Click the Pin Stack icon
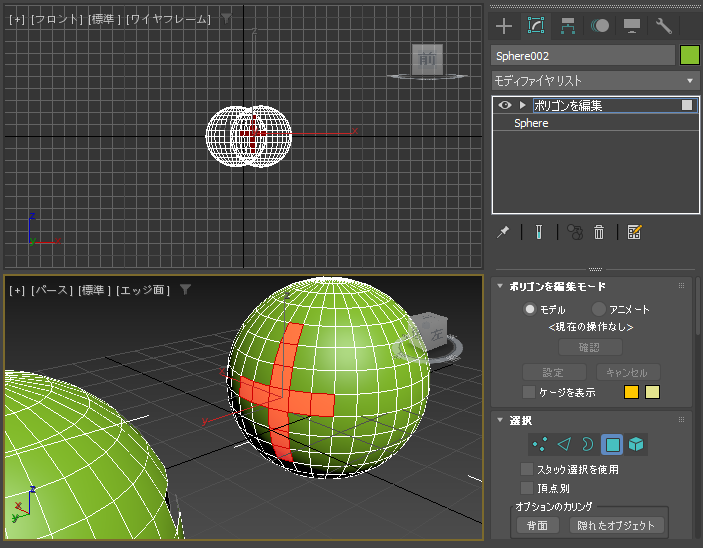 pyautogui.click(x=503, y=232)
